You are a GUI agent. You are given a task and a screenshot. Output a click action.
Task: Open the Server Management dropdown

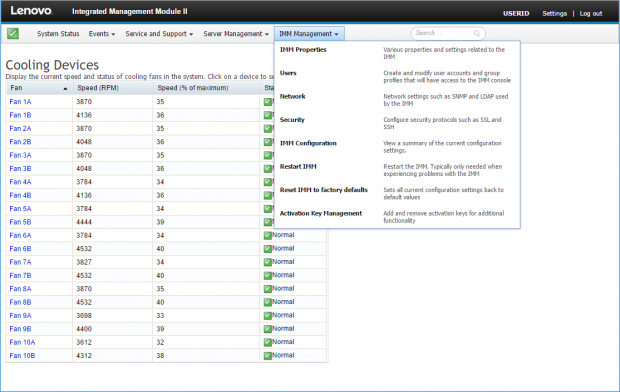click(x=236, y=34)
